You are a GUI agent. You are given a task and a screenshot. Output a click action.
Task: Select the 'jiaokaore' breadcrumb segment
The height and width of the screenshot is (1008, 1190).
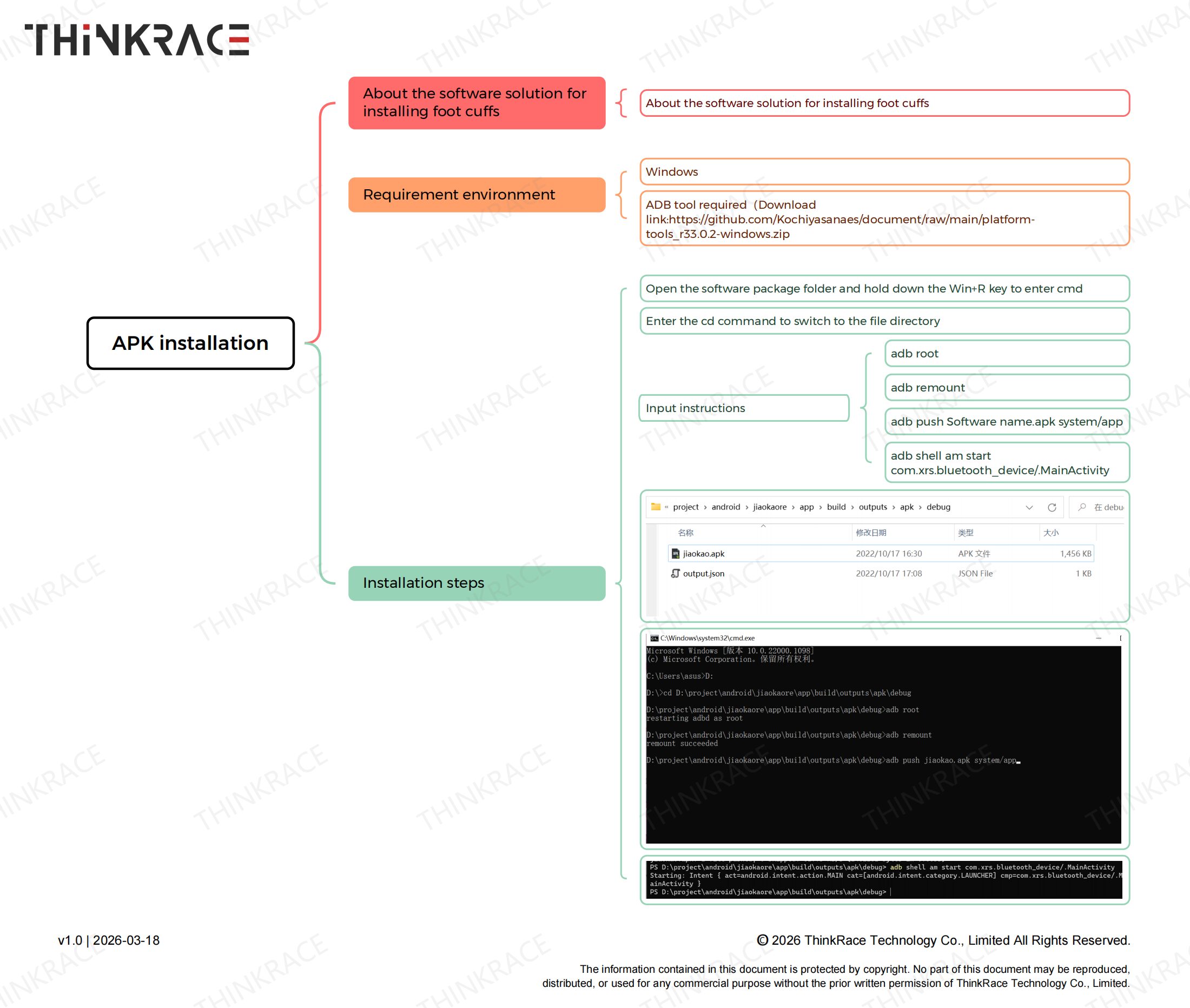pyautogui.click(x=769, y=507)
